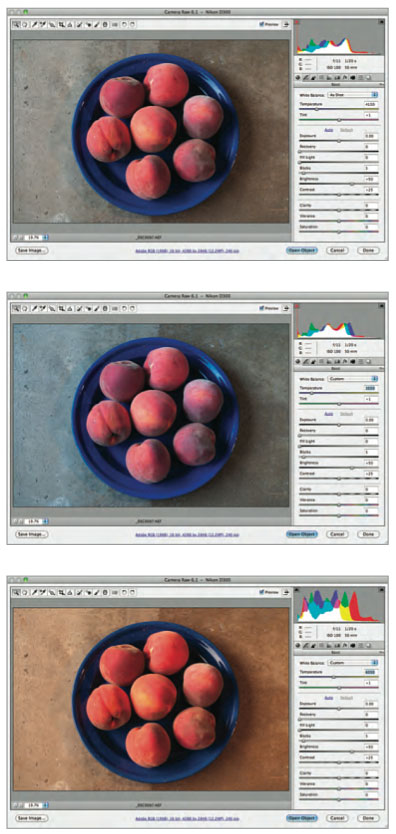Rotate image clockwise in the blue-tinted window
This screenshot has height=834, width=396.
coord(131,308)
